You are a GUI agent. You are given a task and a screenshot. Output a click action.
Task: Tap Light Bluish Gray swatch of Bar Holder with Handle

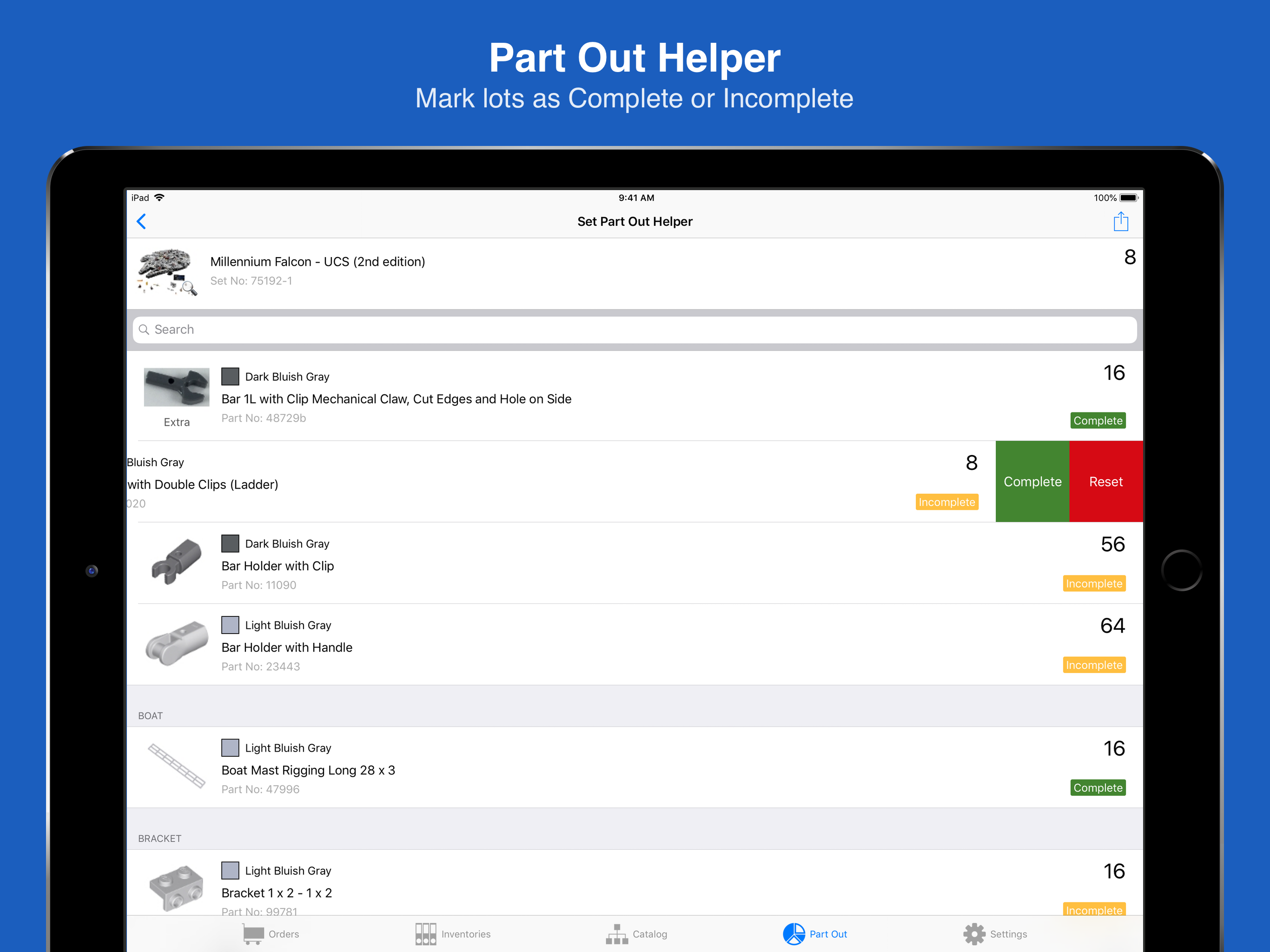tap(230, 625)
